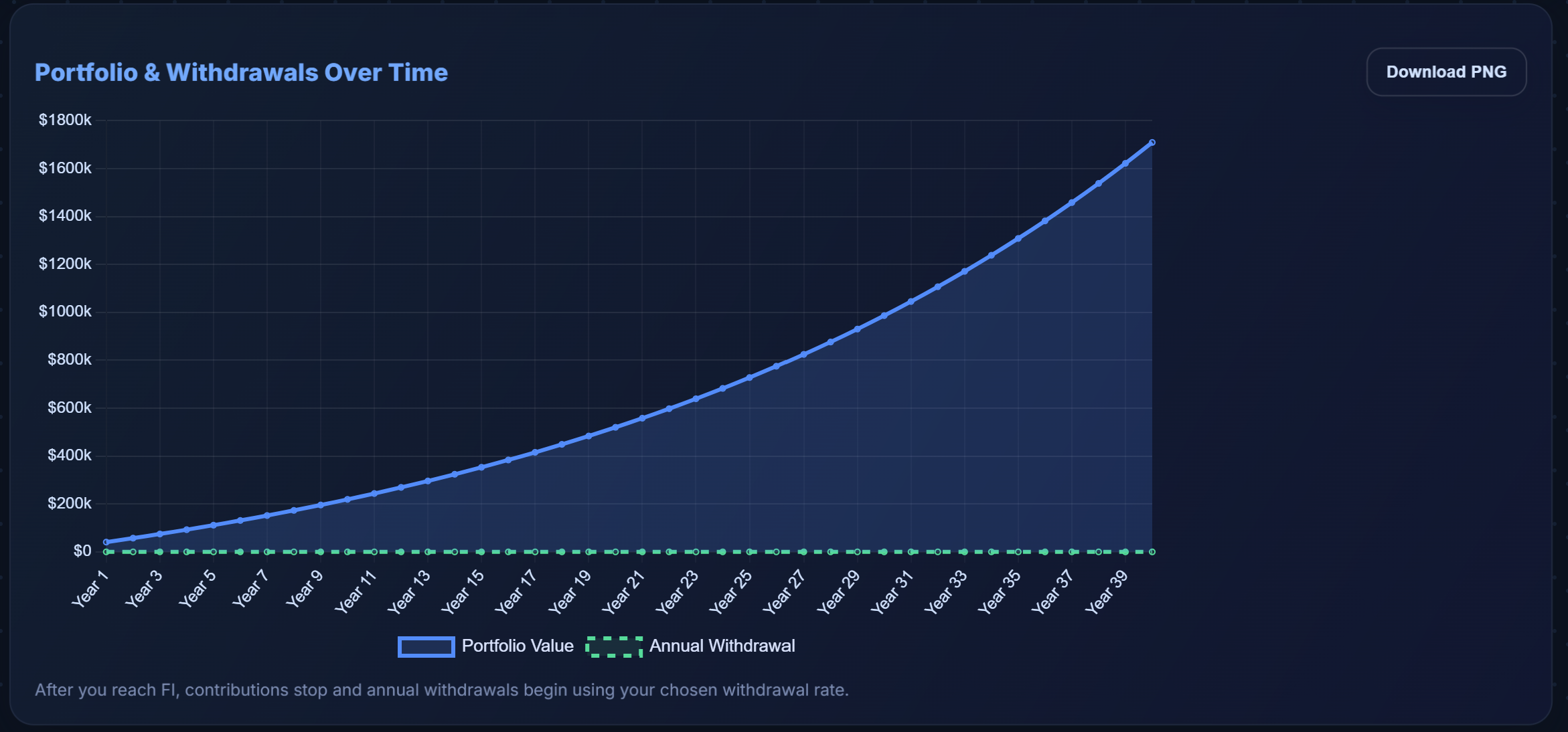The width and height of the screenshot is (1568, 732).
Task: Select the portfolio data point above Year 11
Action: tap(374, 493)
